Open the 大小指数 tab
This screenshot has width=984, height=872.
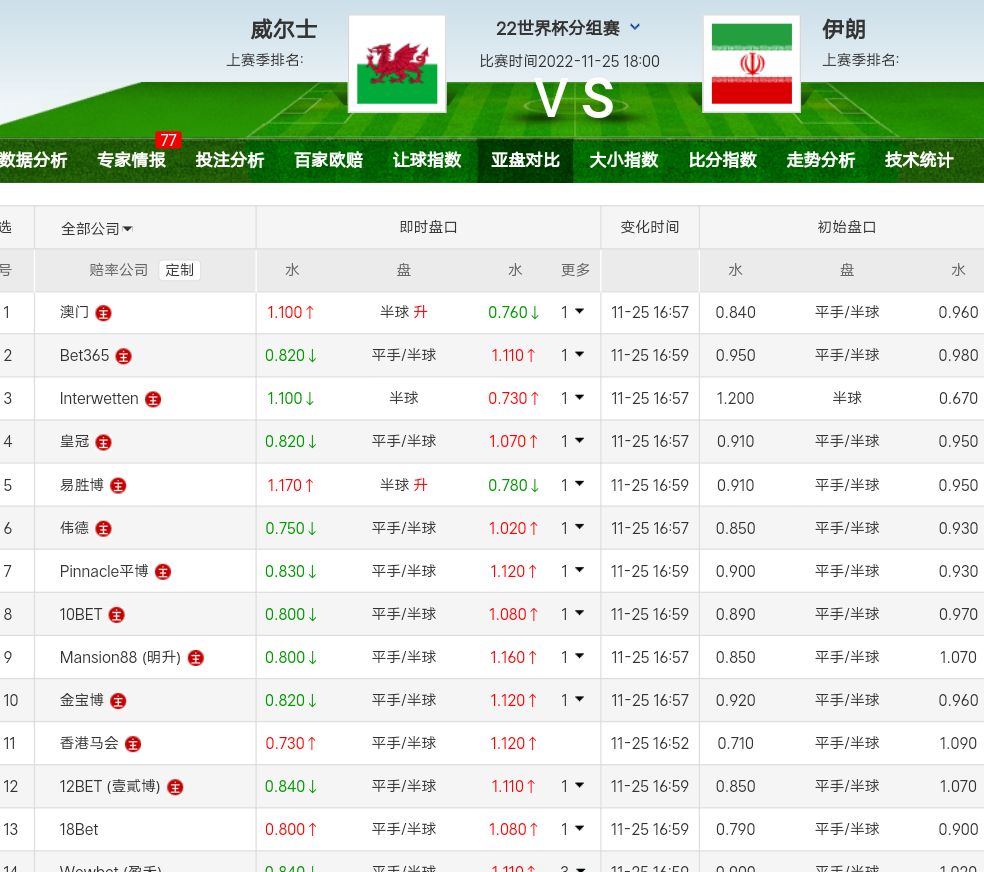[x=624, y=160]
